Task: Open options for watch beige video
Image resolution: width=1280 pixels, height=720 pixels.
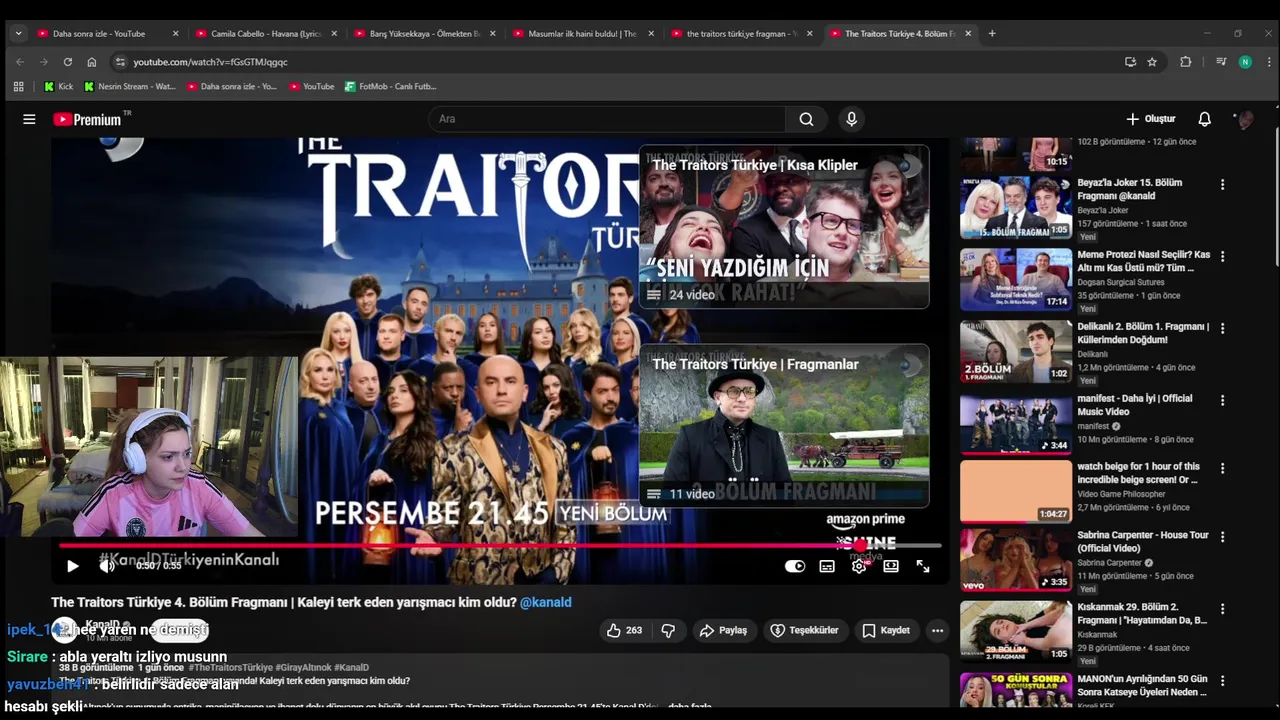Action: click(1222, 468)
